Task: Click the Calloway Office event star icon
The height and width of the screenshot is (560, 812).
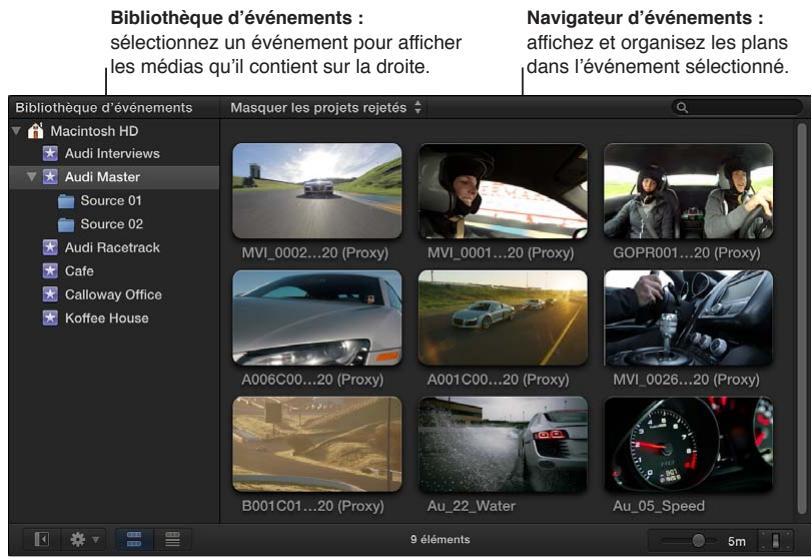Action: tap(50, 294)
